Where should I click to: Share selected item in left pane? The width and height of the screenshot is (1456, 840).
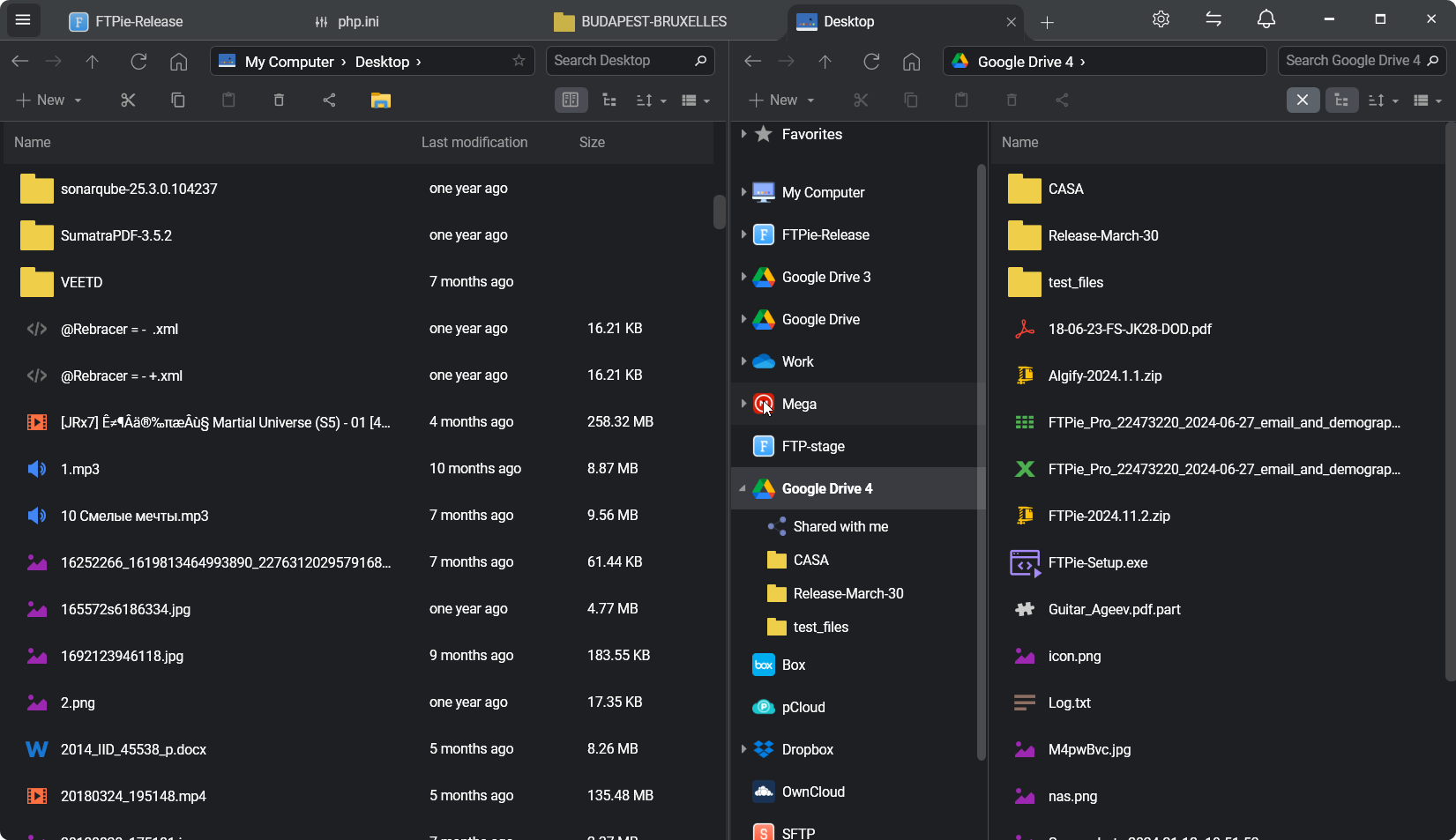coord(329,100)
